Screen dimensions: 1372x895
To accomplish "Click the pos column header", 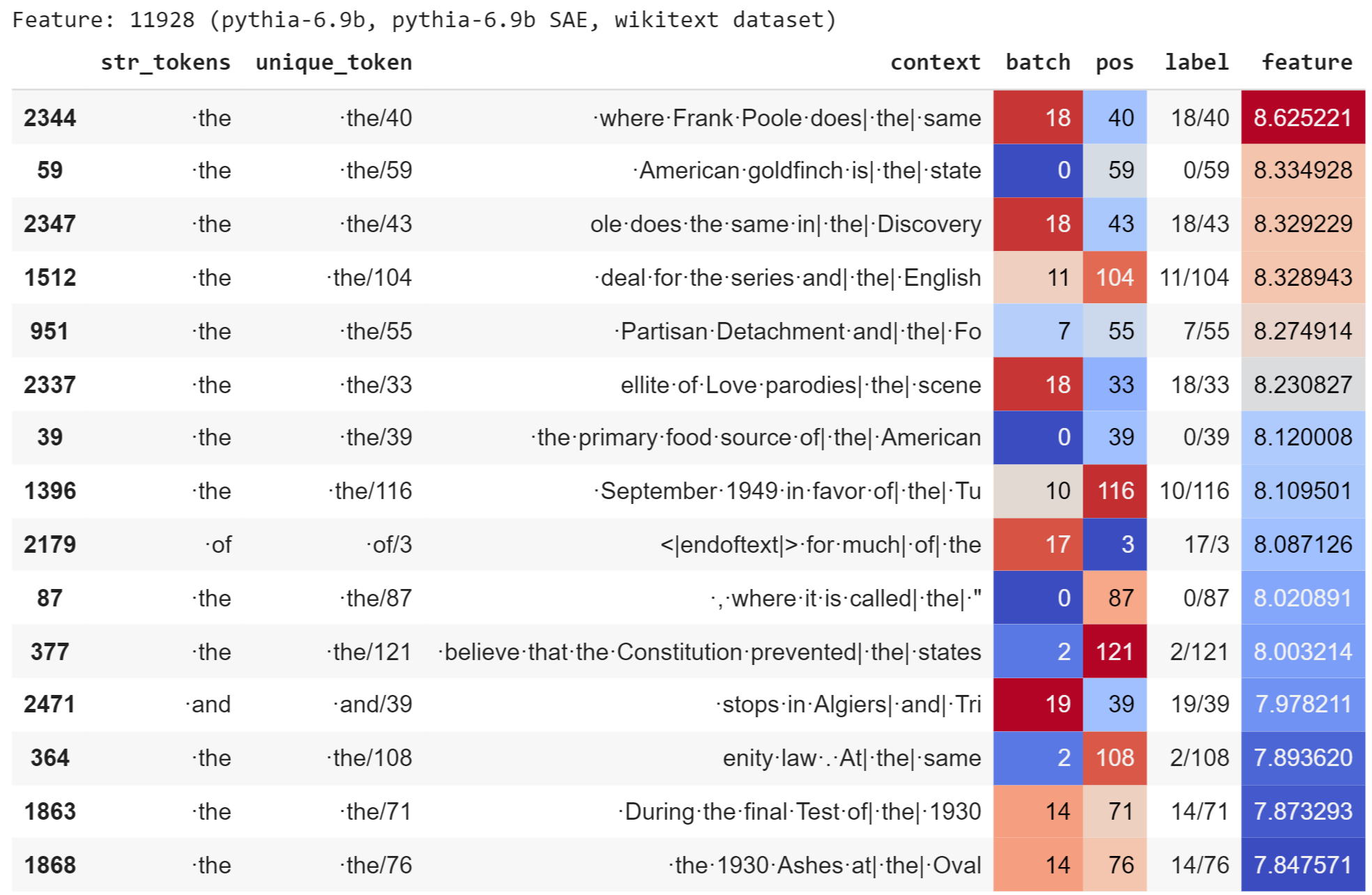I will 1114,63.
